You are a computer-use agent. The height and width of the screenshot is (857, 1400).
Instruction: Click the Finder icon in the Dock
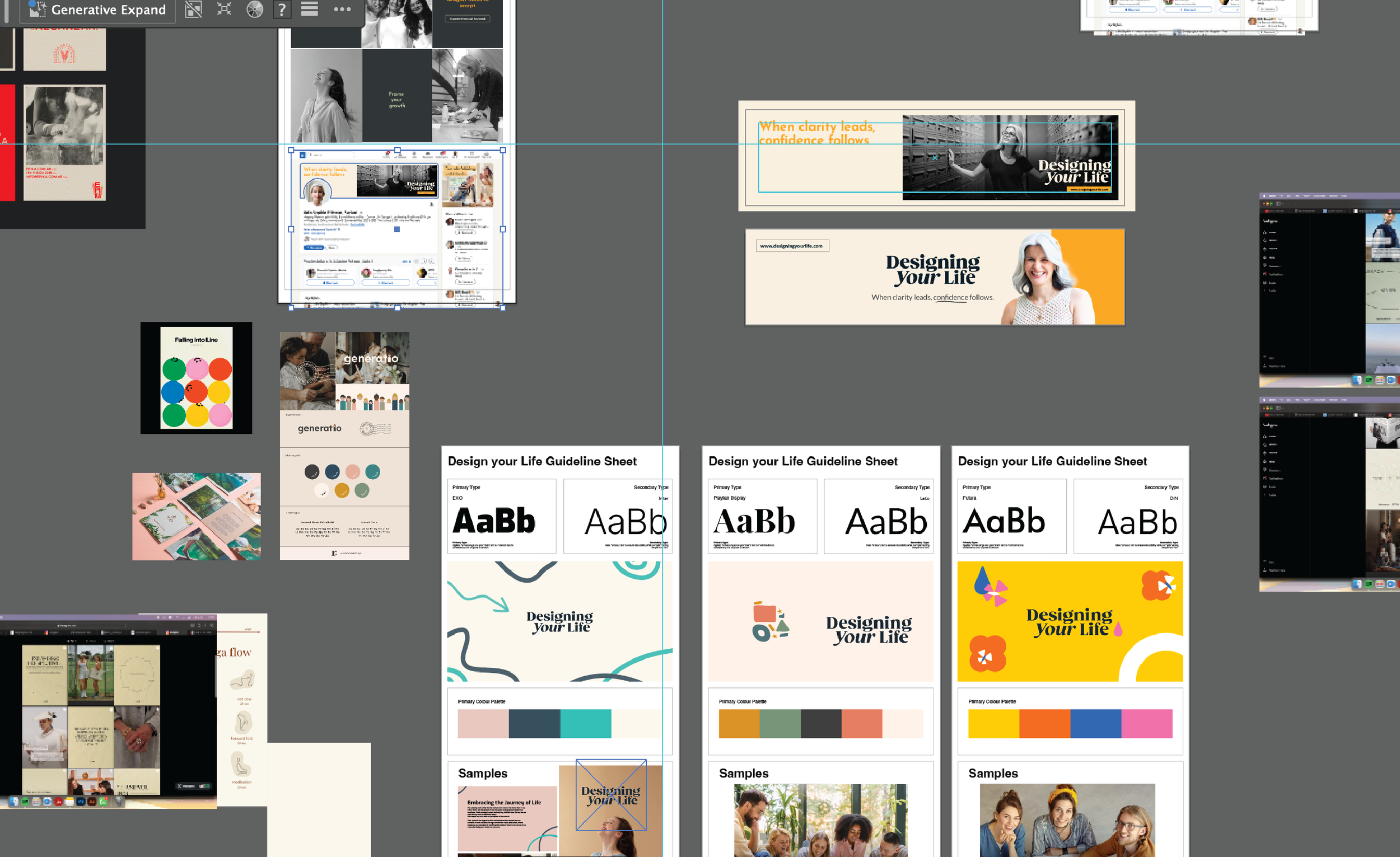click(x=13, y=802)
